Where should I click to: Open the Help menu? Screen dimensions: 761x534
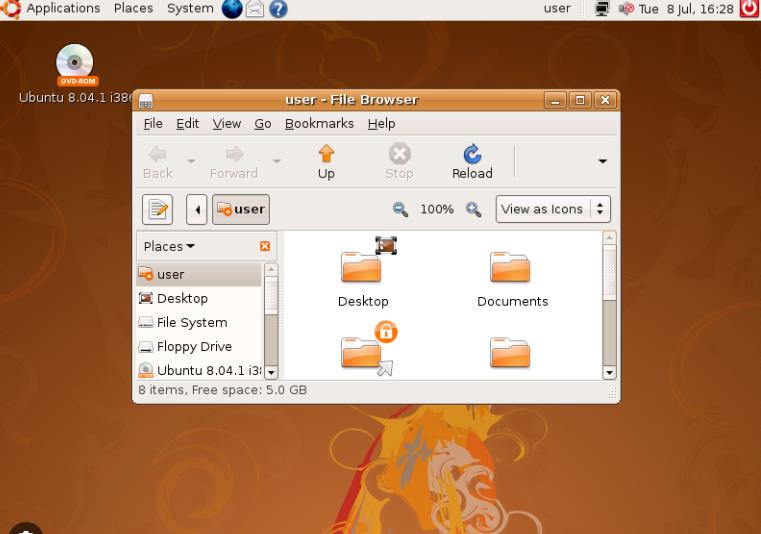point(381,124)
